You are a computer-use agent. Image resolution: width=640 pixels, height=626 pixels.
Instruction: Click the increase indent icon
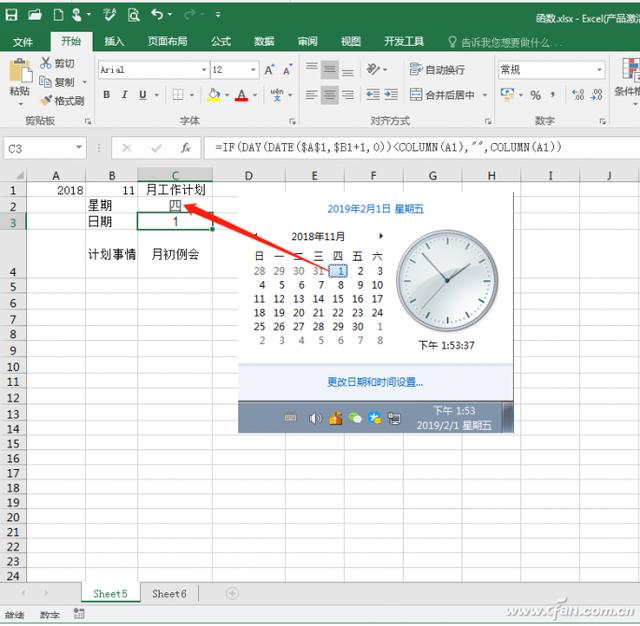(391, 95)
